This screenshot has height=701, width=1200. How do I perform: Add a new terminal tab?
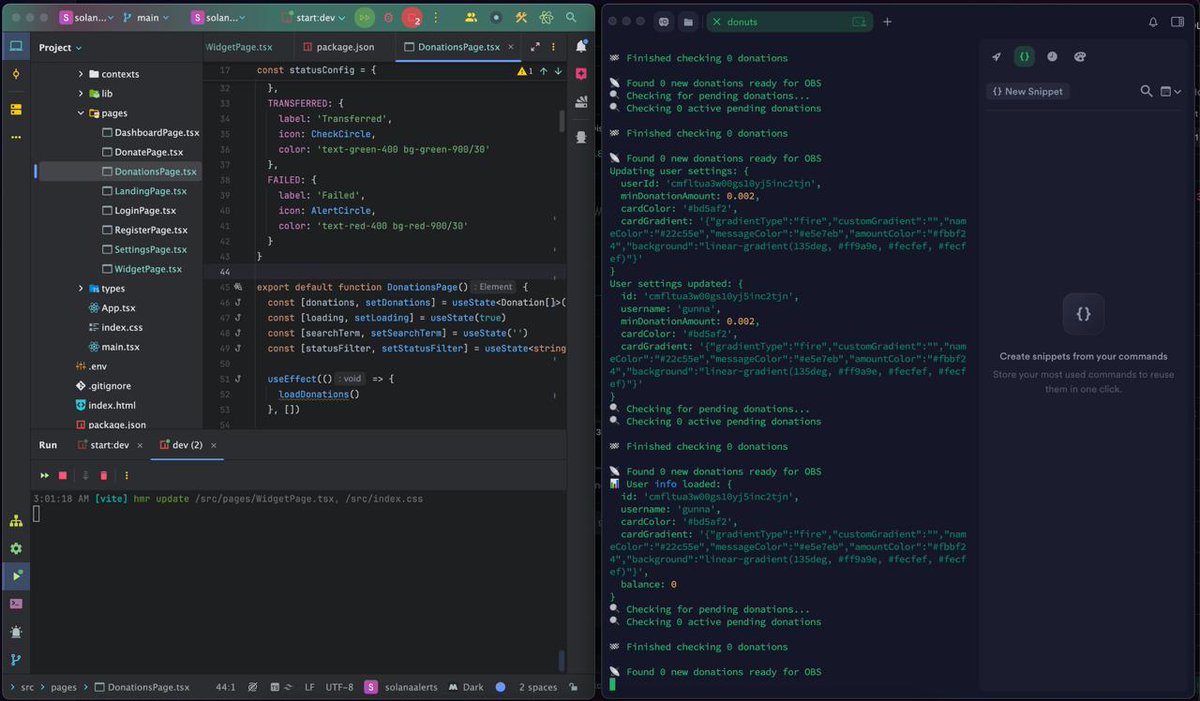887,22
